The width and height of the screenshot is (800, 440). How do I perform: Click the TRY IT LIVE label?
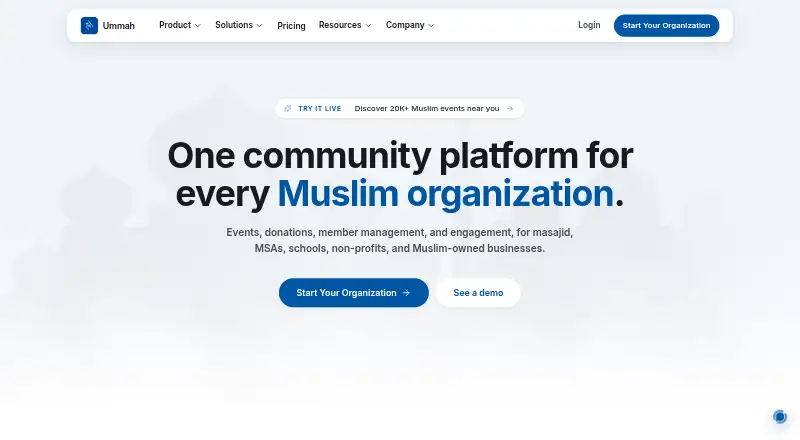(x=319, y=108)
